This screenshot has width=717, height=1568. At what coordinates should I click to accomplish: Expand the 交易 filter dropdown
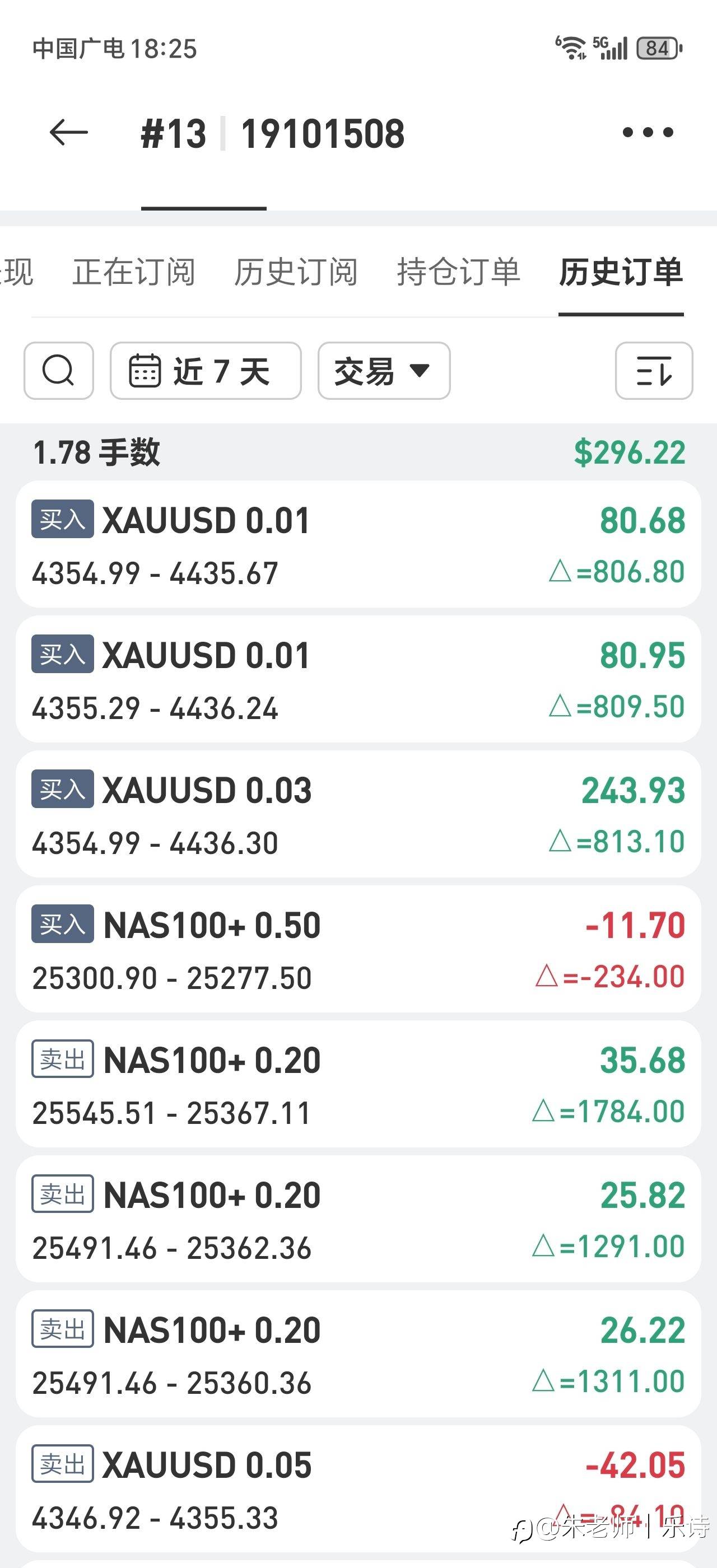click(x=384, y=371)
